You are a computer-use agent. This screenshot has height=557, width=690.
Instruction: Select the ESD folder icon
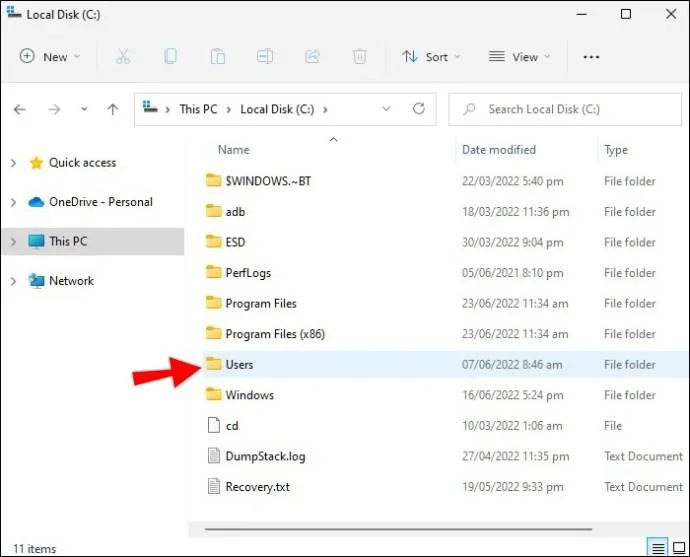coord(213,242)
